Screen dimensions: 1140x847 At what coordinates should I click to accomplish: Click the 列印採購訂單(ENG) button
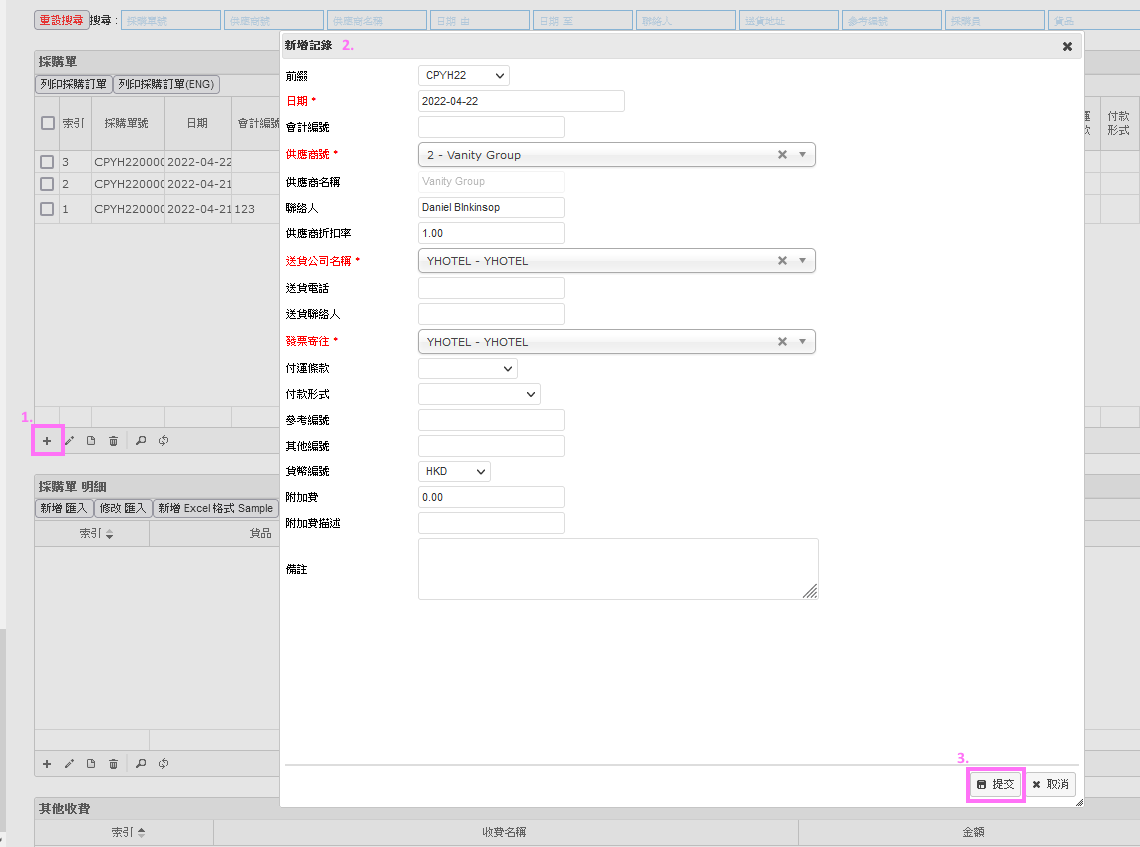tap(166, 85)
